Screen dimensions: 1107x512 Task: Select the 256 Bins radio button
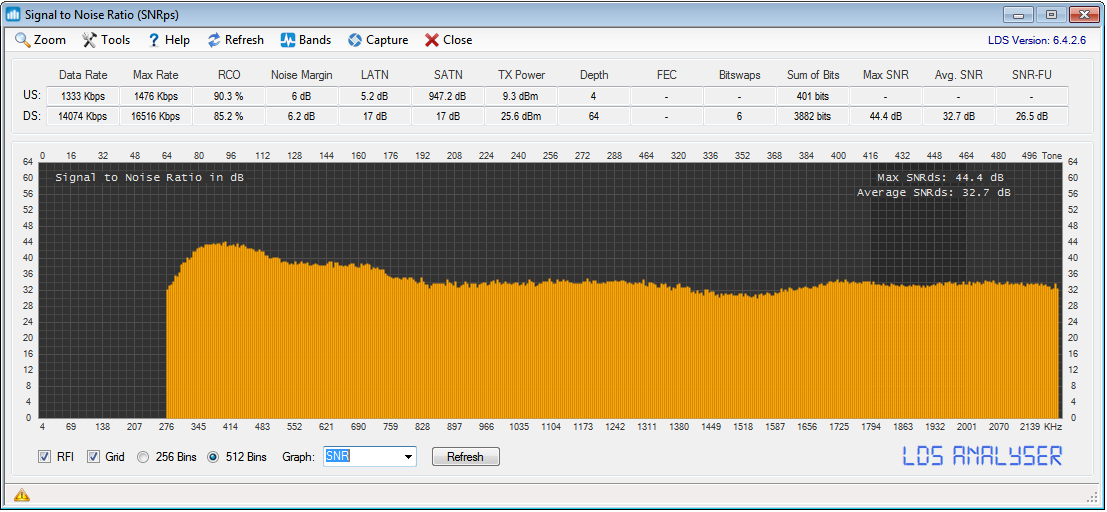coord(143,457)
